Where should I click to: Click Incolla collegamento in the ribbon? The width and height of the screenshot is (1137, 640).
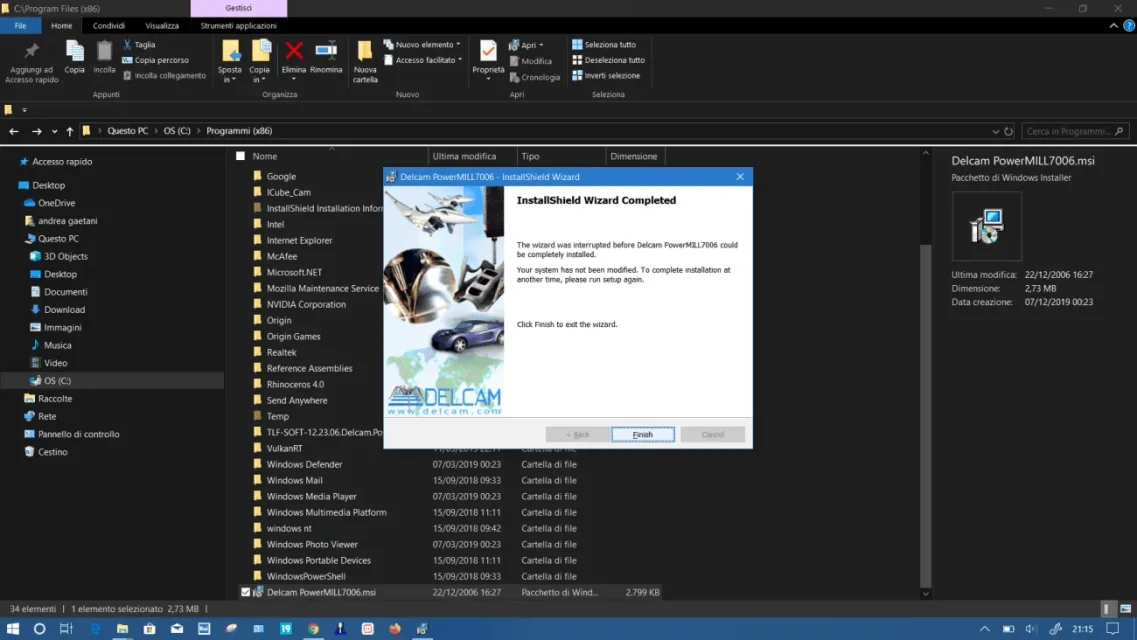[164, 75]
